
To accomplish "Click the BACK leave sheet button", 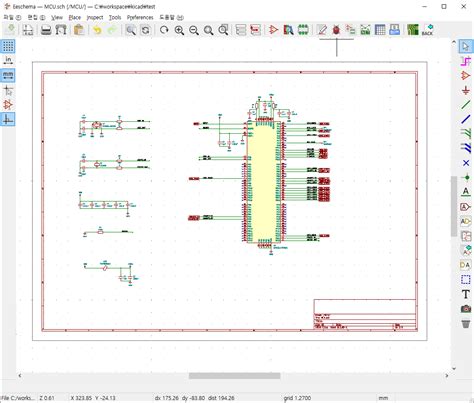I will (427, 30).
